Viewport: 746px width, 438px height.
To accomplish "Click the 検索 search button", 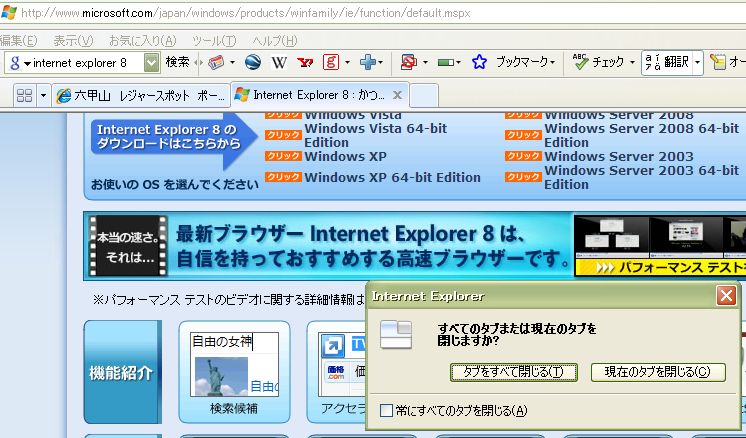I will tap(177, 62).
